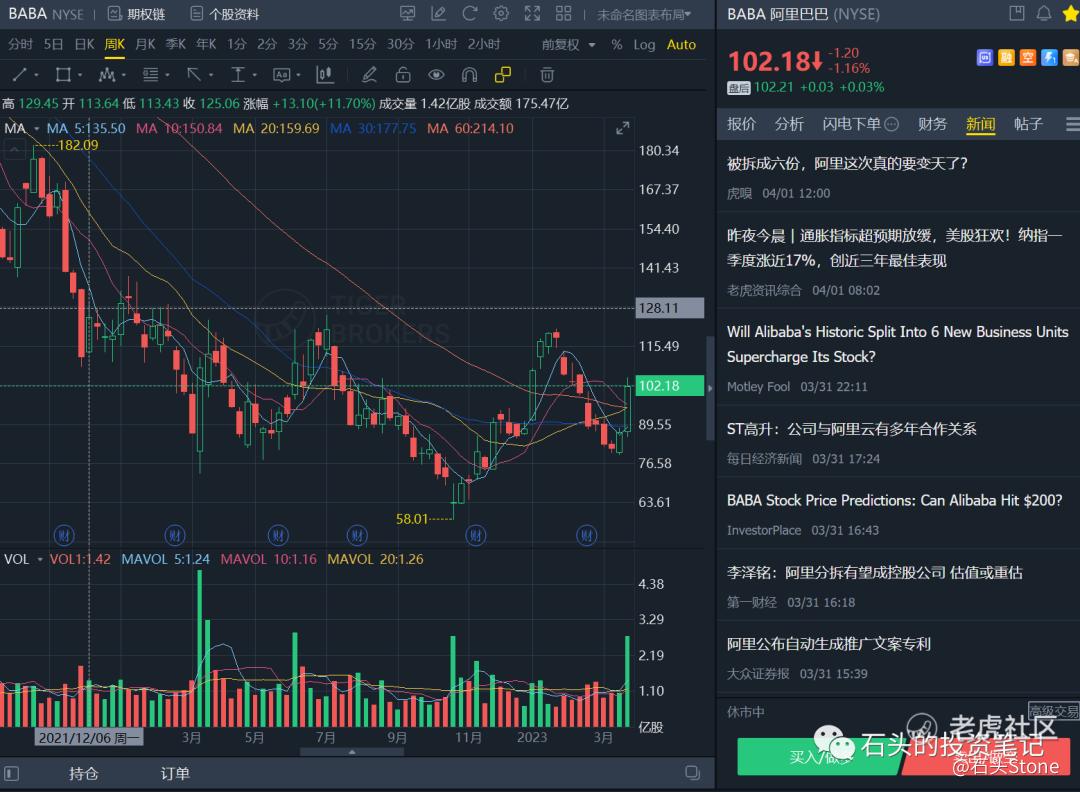1080x792 pixels.
Task: Expand the text annotation tool options arrow
Action: 298,75
